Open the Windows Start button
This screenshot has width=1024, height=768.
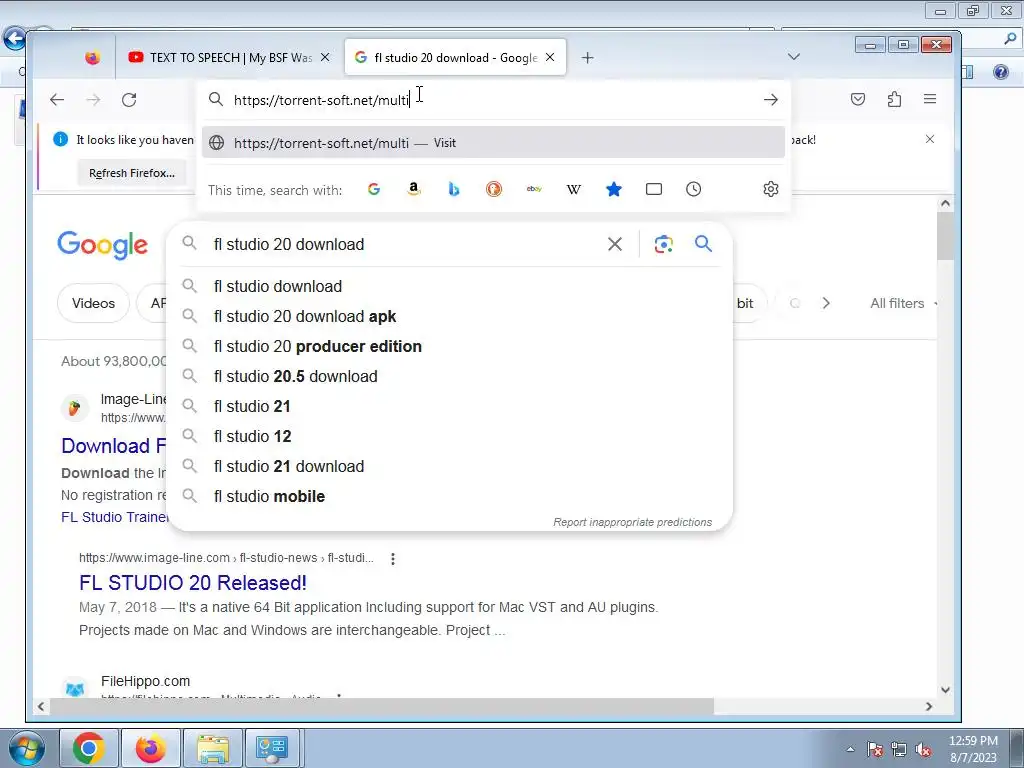[26, 748]
